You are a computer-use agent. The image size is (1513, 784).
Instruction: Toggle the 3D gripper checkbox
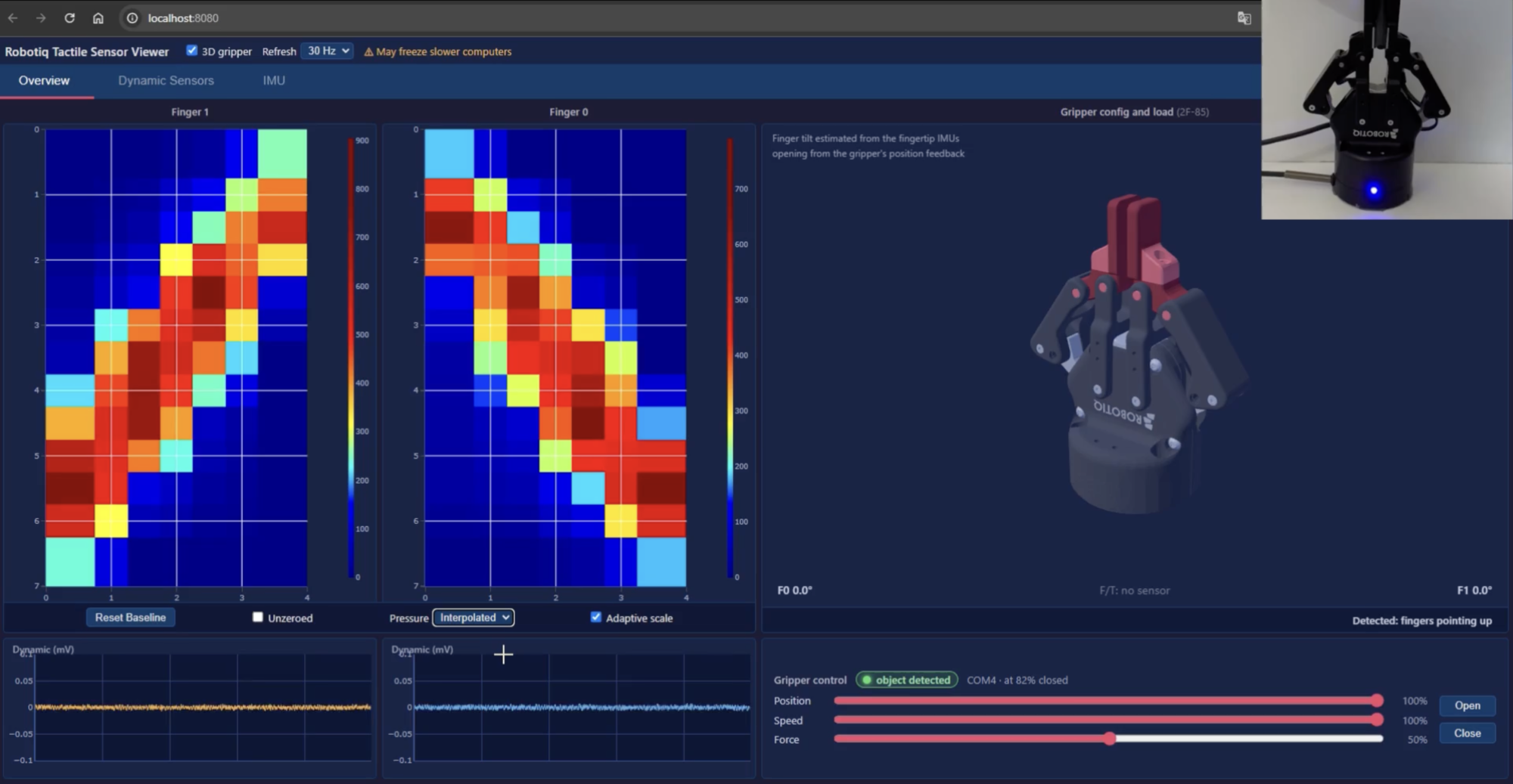pos(192,51)
